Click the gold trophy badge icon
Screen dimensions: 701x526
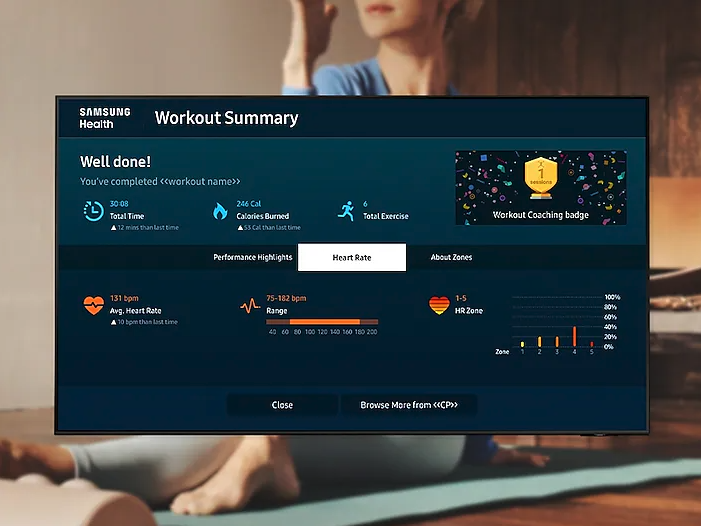[x=541, y=177]
